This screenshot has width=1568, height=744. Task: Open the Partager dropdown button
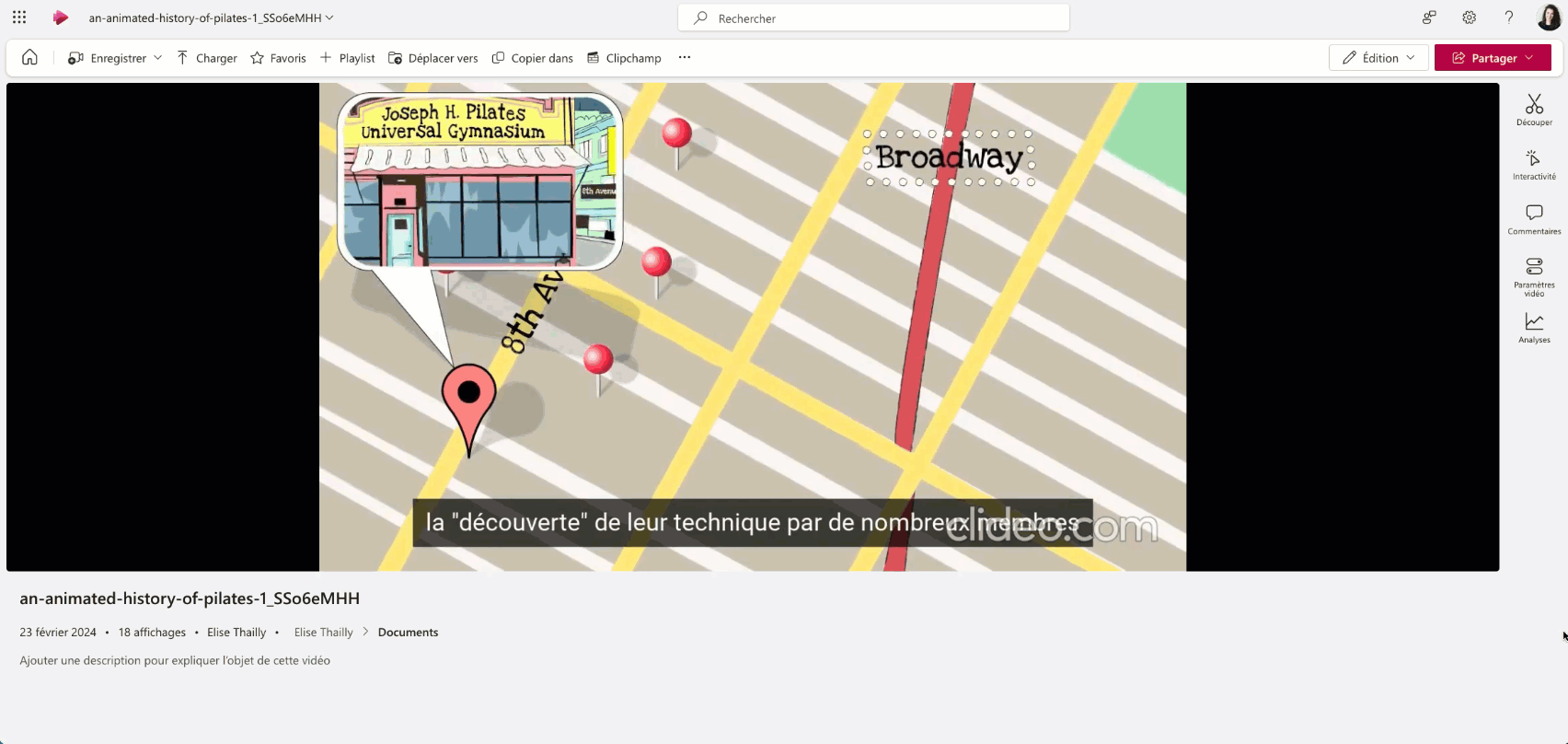point(1492,58)
